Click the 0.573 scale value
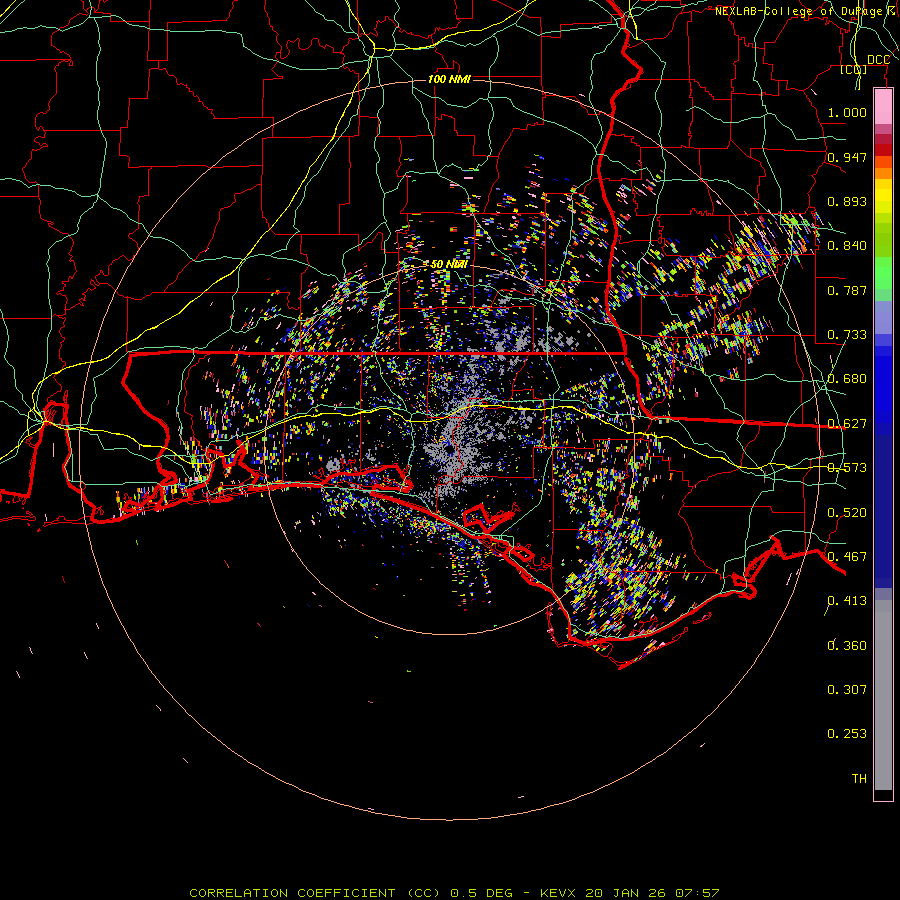900x900 pixels. tap(847, 468)
